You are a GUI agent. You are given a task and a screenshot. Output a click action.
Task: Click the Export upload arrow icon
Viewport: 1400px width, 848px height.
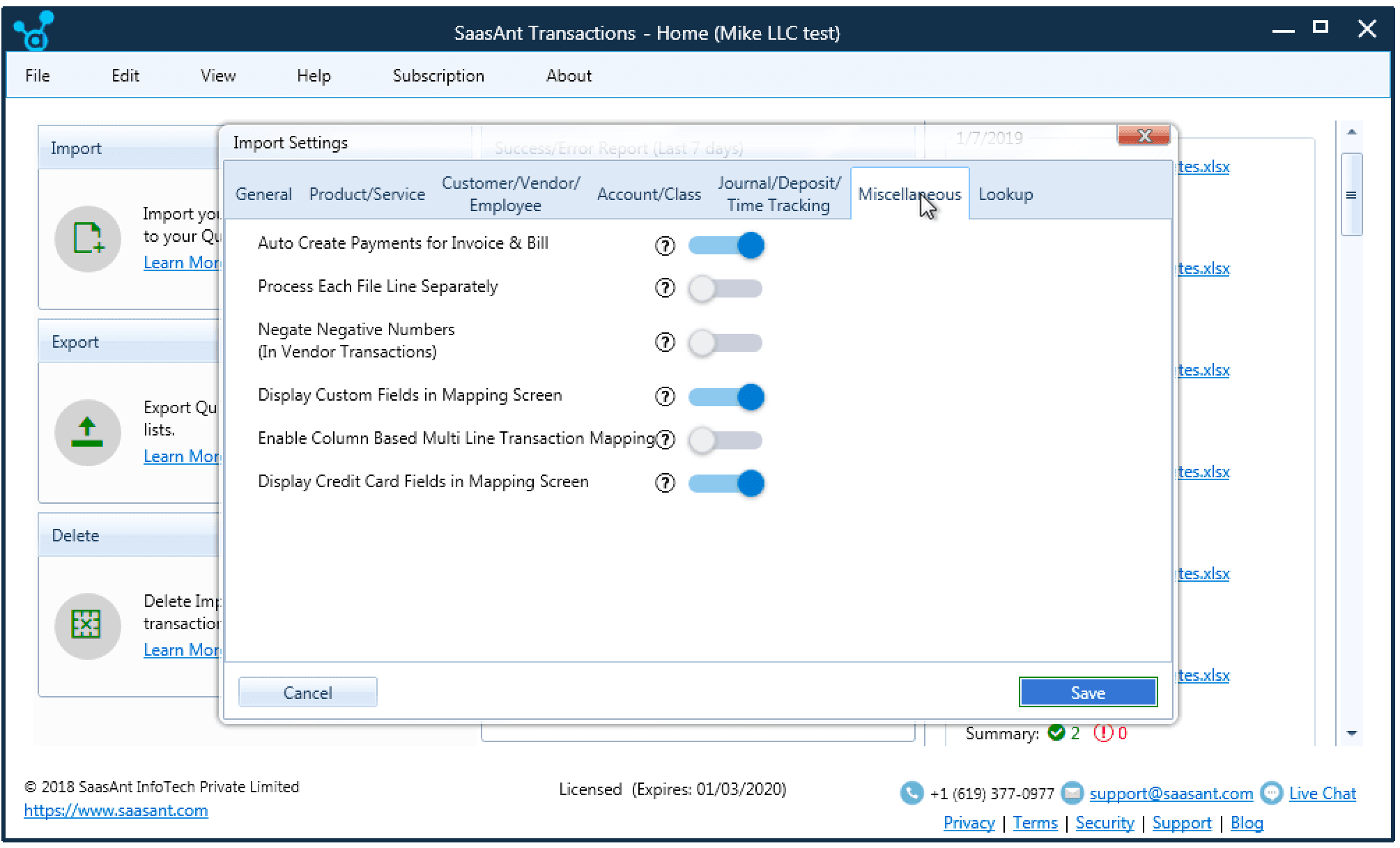pos(88,432)
